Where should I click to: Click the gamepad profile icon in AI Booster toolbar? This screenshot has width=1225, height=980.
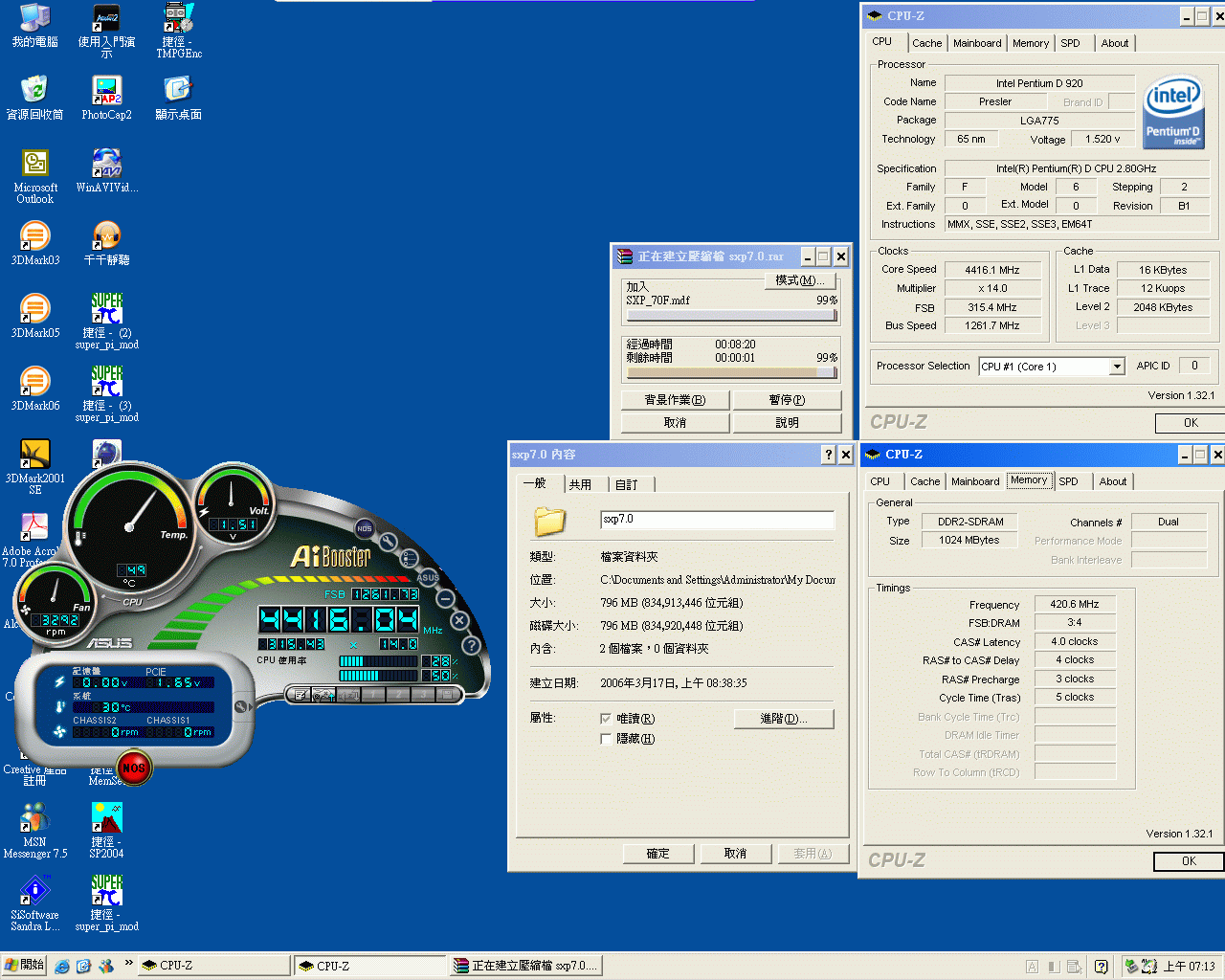click(324, 695)
